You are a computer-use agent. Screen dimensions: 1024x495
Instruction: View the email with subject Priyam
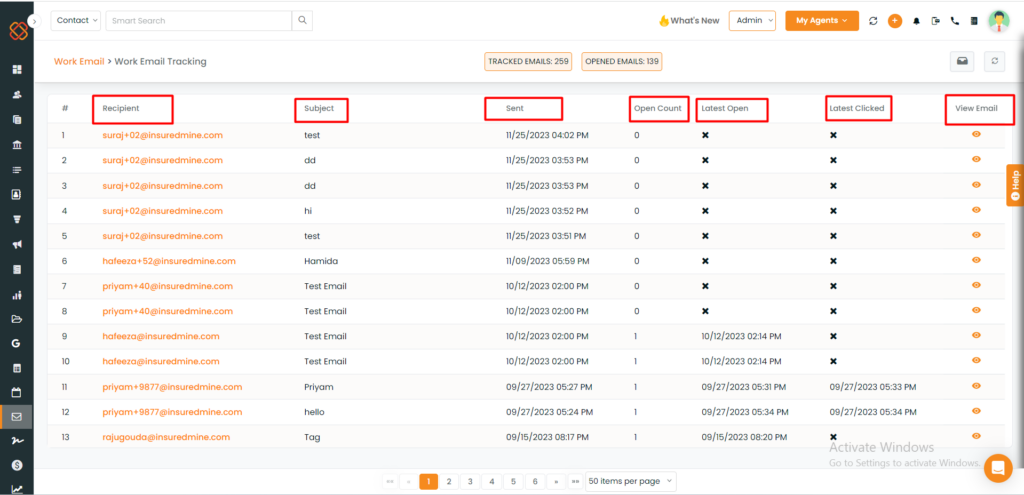976,386
